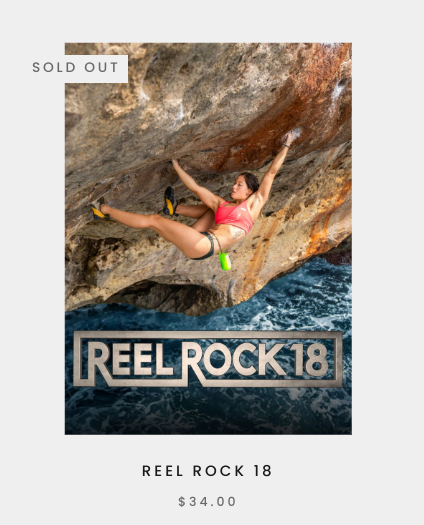Click the climber's chalked right hand
Viewport: 424px width, 525px height.
click(288, 137)
